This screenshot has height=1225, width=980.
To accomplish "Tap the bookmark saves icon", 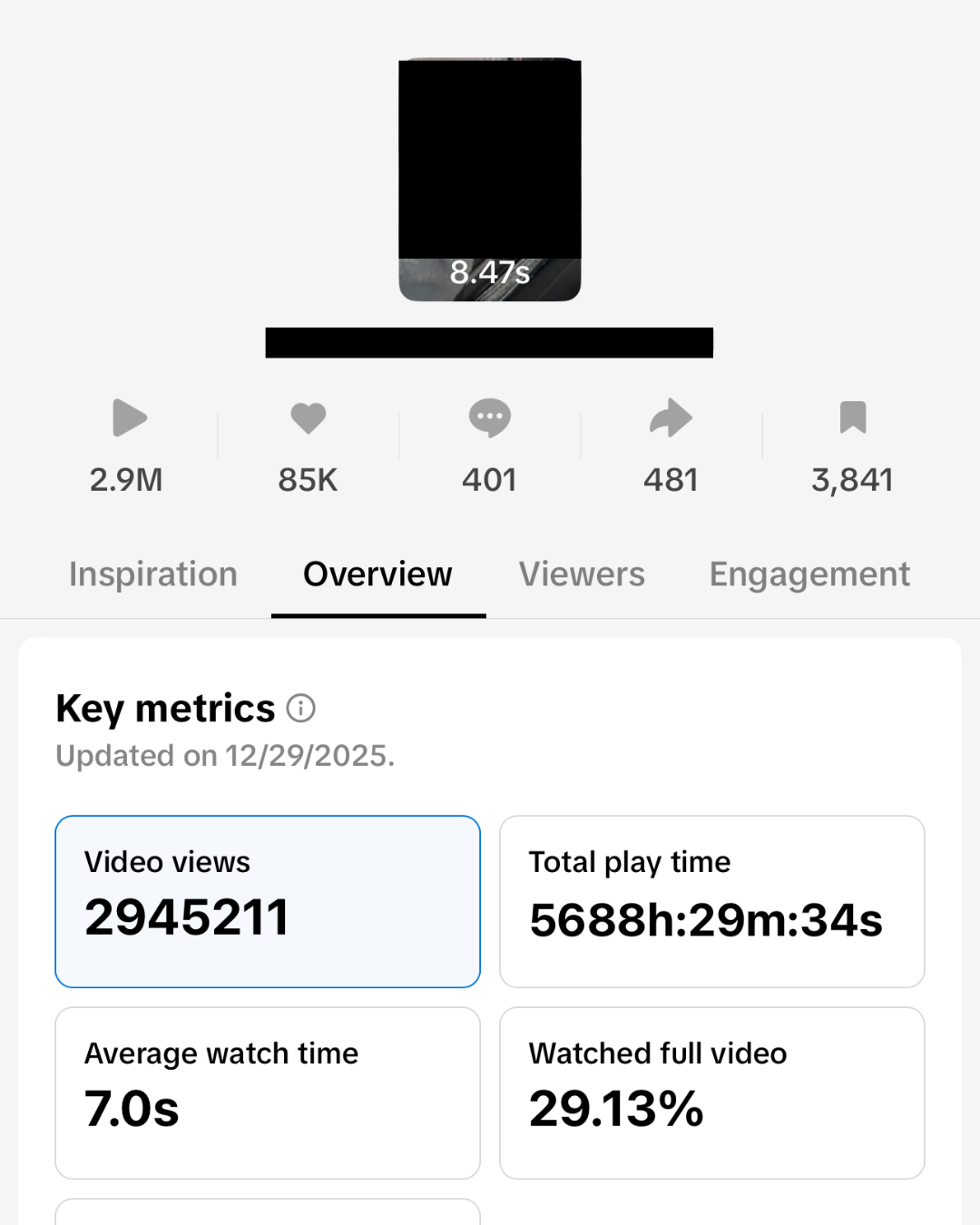I will 853,417.
